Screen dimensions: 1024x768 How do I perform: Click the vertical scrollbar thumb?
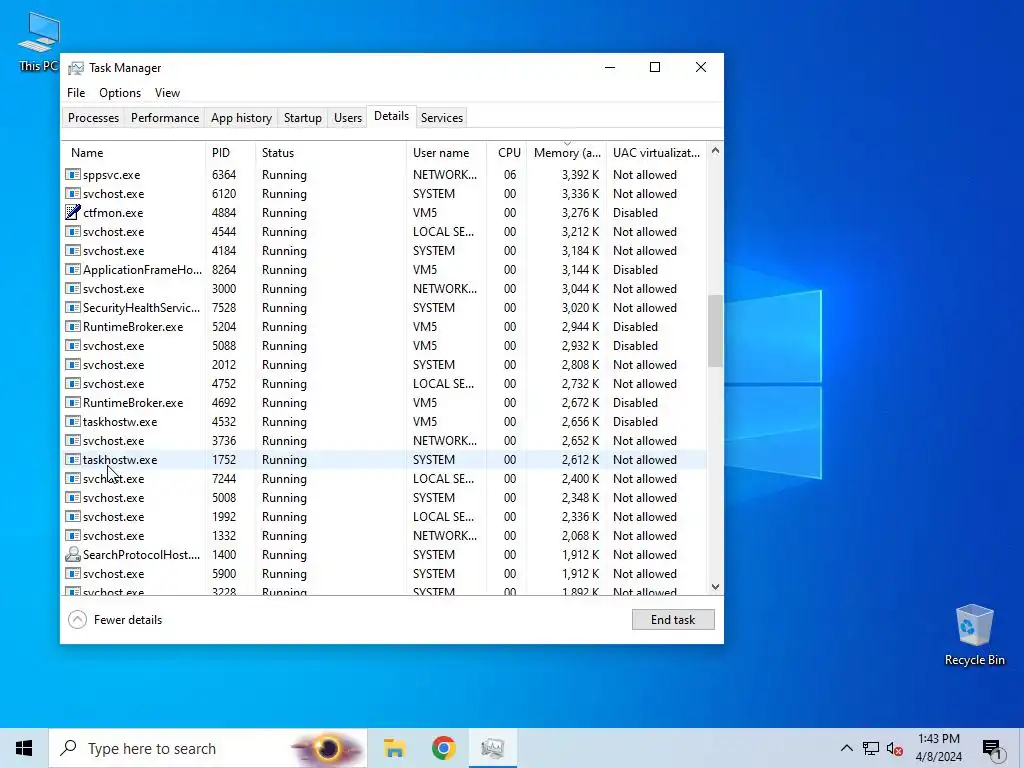(715, 330)
